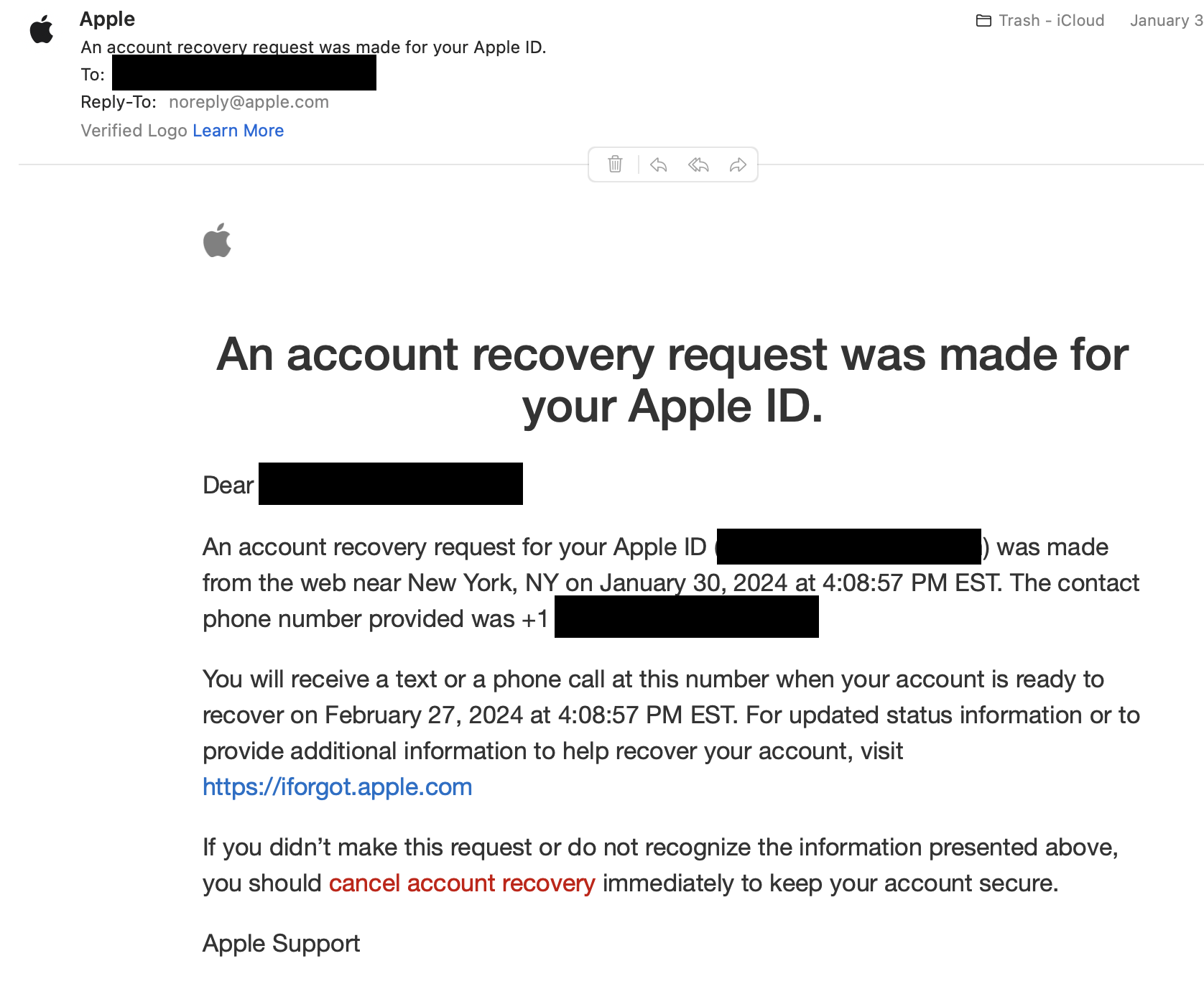Click the gray Apple logo in email body
The image size is (1204, 984).
(x=217, y=240)
